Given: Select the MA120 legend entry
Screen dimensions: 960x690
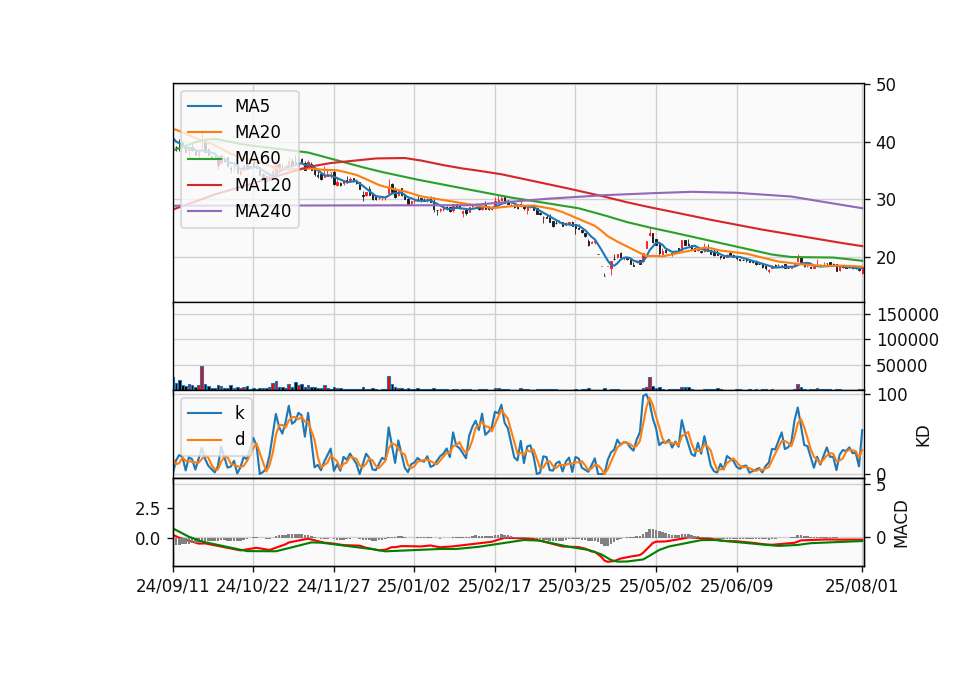Looking at the screenshot, I should coord(239,185).
